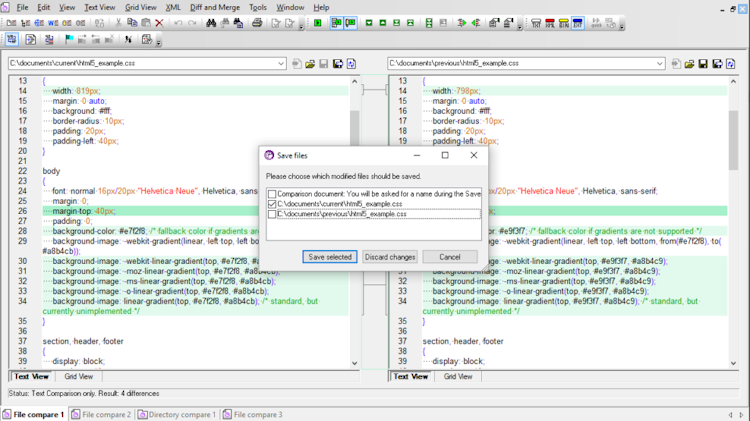Screen dimensions: 750x421
Task: Open file icon for left pane
Action: click(x=310, y=64)
